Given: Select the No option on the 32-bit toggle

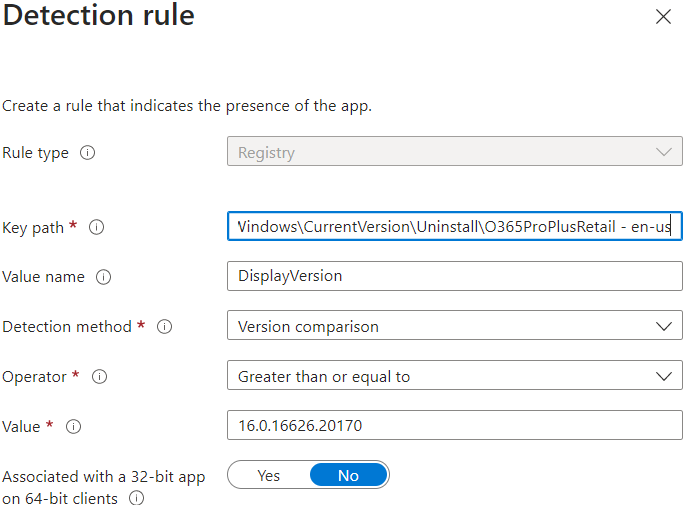Looking at the screenshot, I should 348,475.
